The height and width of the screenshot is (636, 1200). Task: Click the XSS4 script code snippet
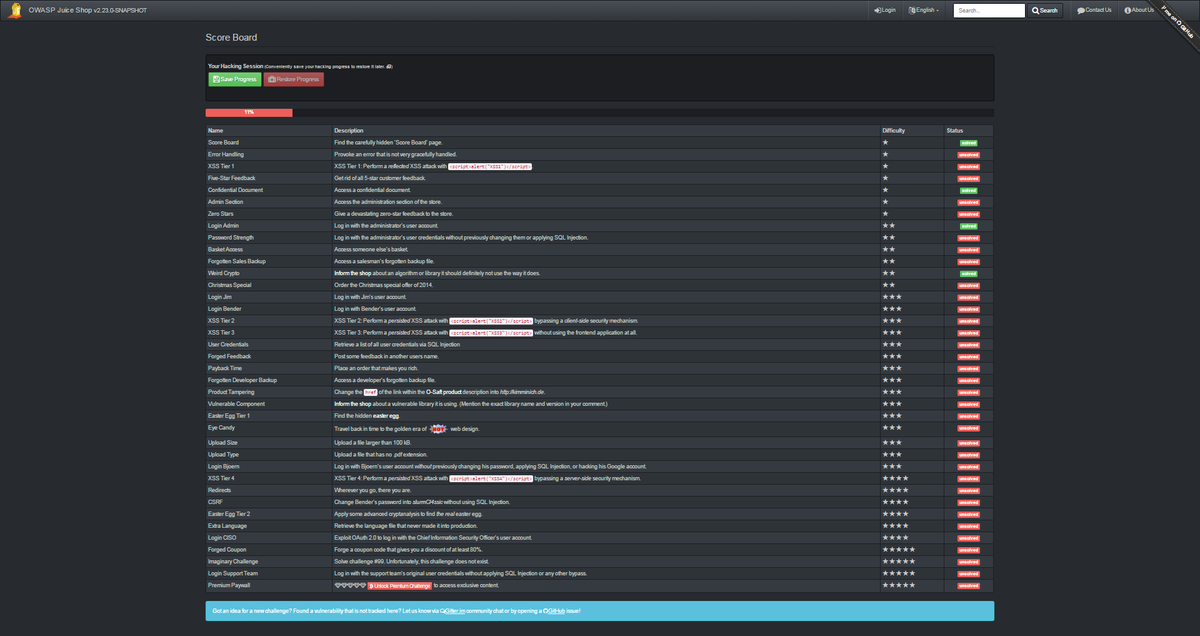tap(491, 478)
